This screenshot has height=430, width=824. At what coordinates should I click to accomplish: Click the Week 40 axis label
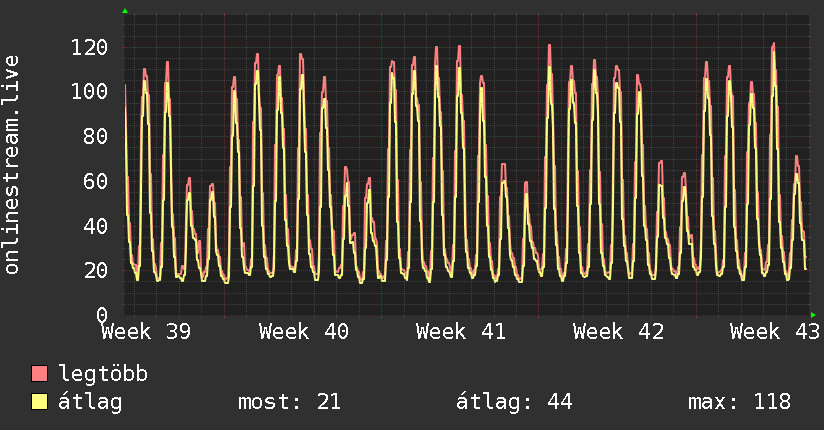click(x=304, y=332)
